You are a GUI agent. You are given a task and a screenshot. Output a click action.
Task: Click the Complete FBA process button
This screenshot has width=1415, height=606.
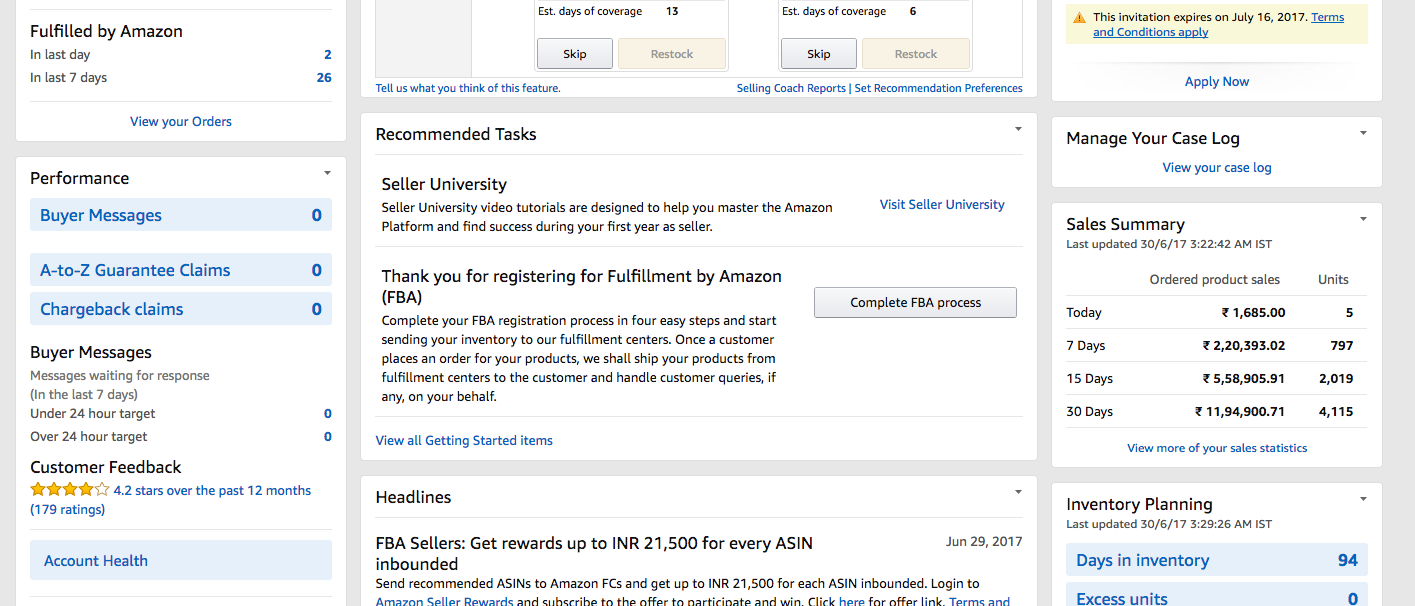[914, 302]
